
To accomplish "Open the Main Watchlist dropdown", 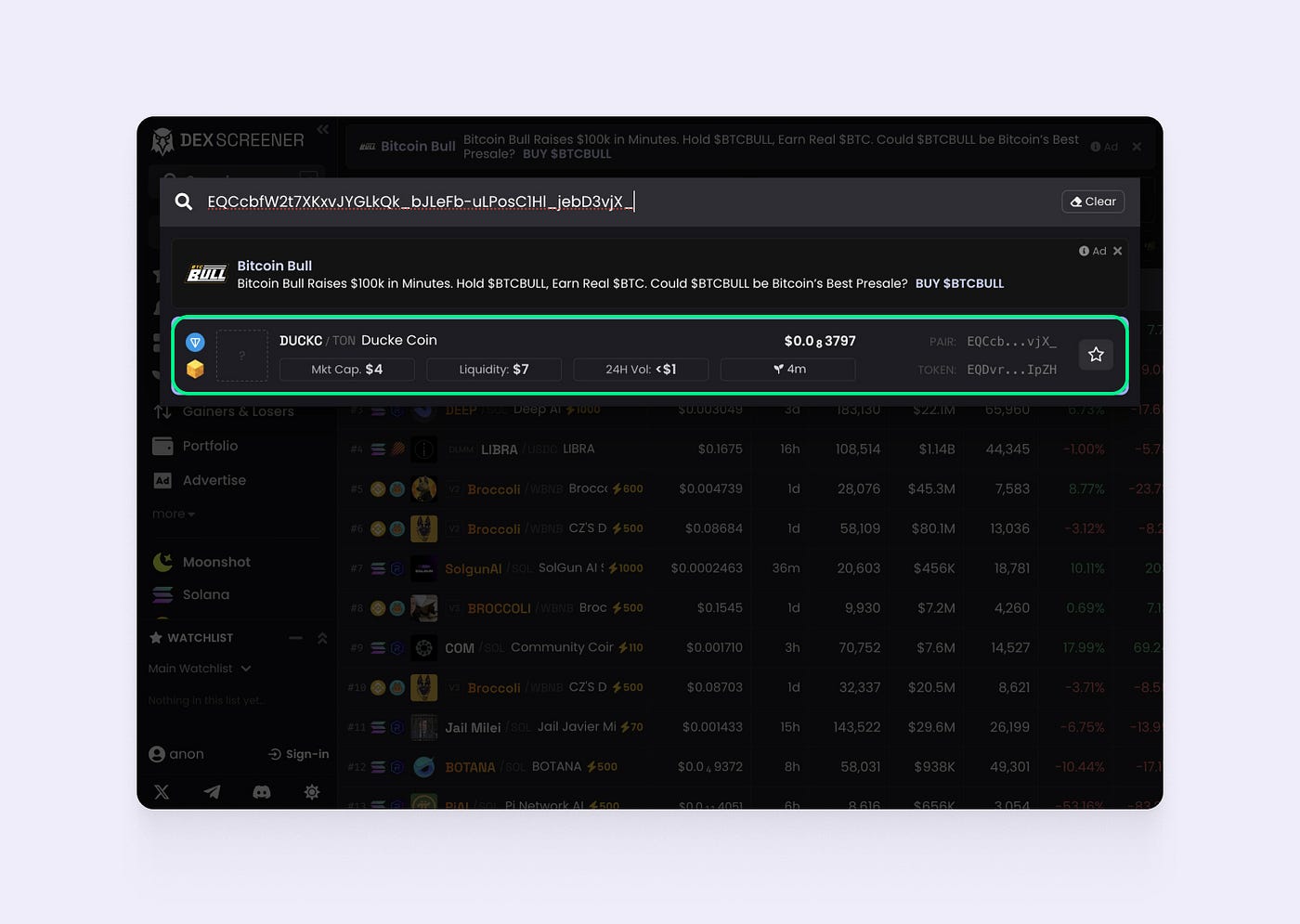I will tap(199, 668).
